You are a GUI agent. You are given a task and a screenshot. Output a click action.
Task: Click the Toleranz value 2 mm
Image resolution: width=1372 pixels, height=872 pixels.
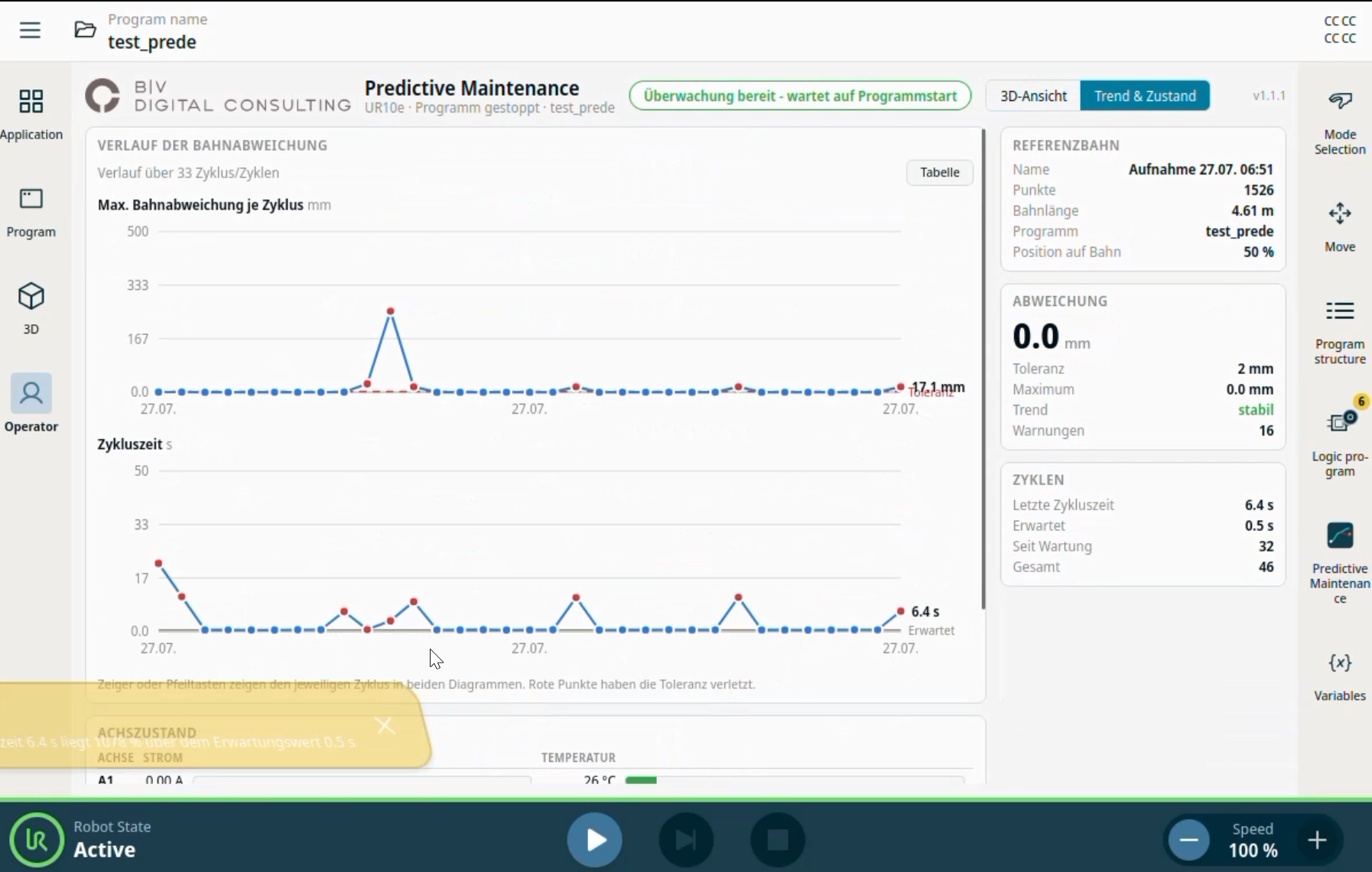(x=1256, y=369)
